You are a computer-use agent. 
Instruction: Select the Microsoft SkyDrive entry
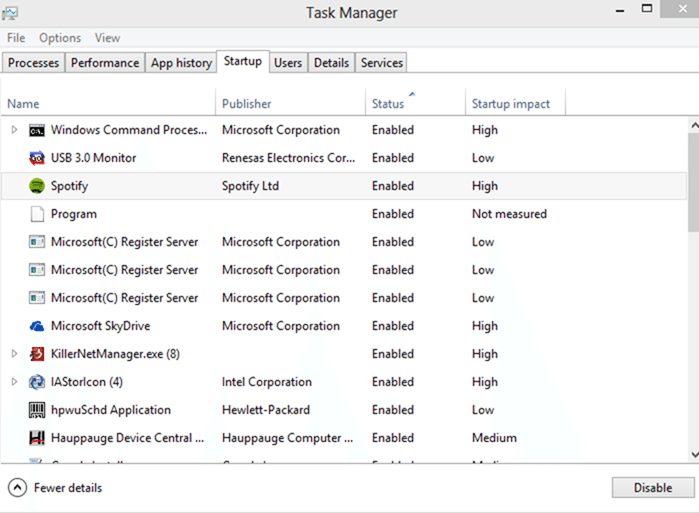(x=101, y=326)
